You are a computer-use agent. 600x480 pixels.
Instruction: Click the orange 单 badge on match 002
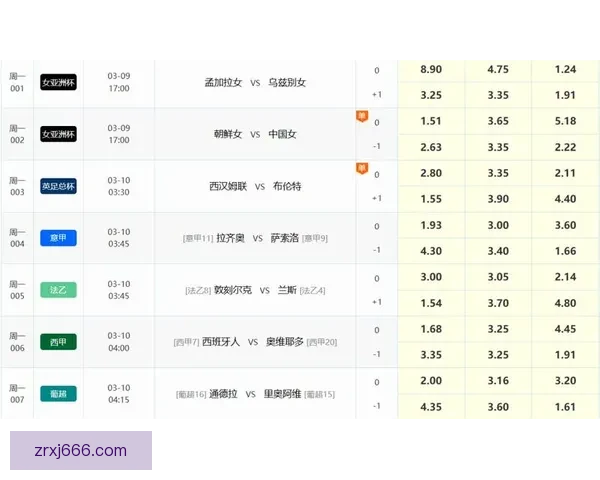[362, 116]
